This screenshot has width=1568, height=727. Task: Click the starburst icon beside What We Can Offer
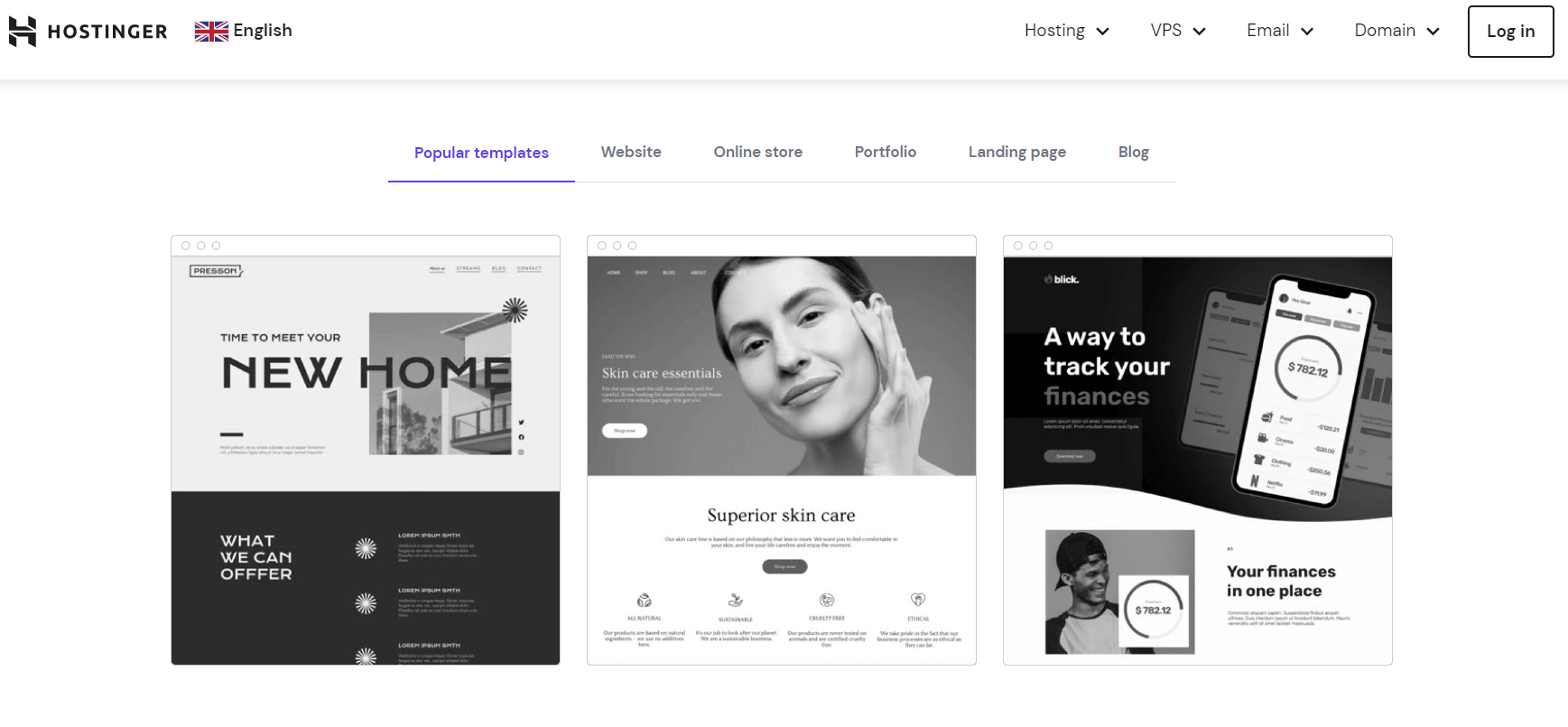(x=366, y=548)
